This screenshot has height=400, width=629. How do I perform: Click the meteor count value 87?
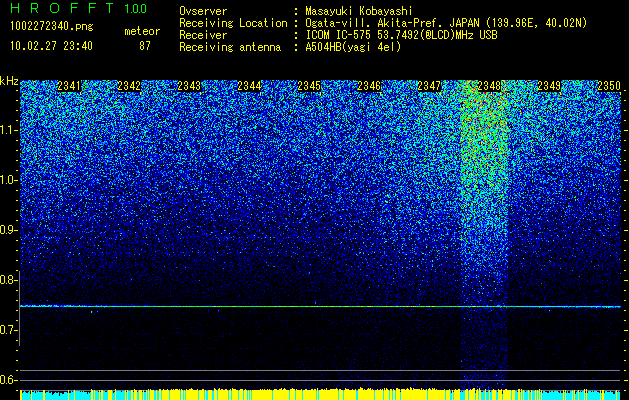tap(145, 46)
